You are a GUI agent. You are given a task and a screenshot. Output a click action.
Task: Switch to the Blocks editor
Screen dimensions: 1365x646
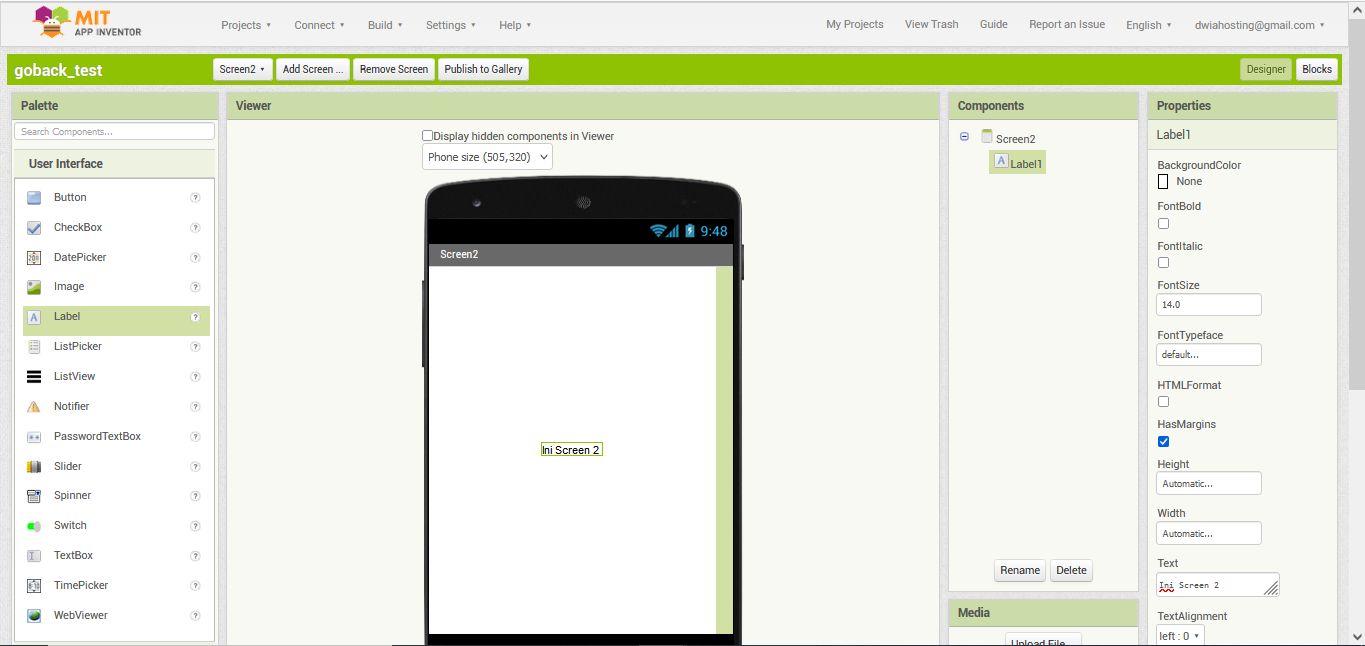point(1317,69)
